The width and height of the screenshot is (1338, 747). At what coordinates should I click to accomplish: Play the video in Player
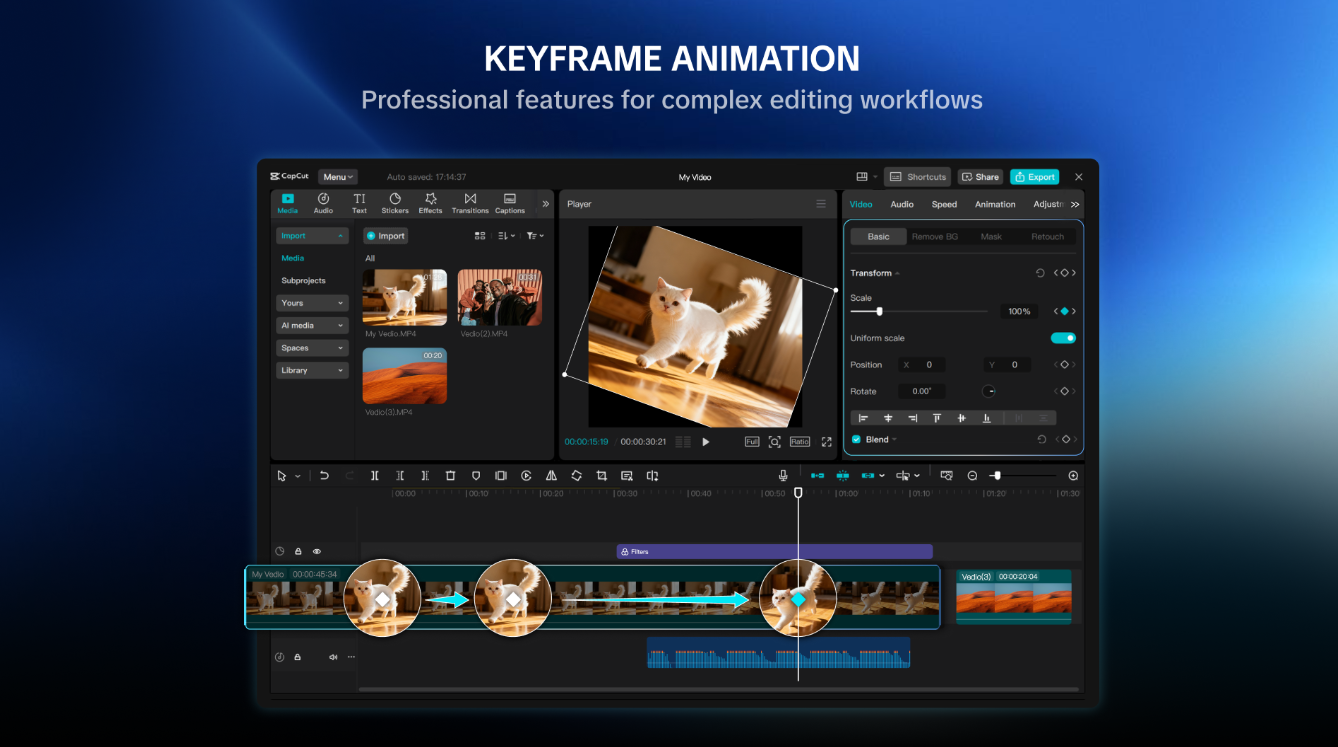pos(705,441)
